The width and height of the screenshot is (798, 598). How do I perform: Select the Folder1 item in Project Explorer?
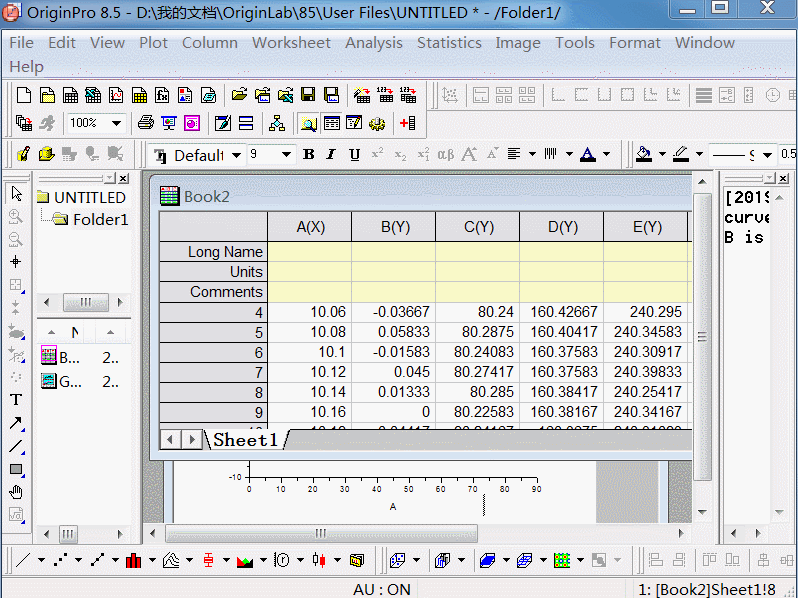(x=99, y=219)
